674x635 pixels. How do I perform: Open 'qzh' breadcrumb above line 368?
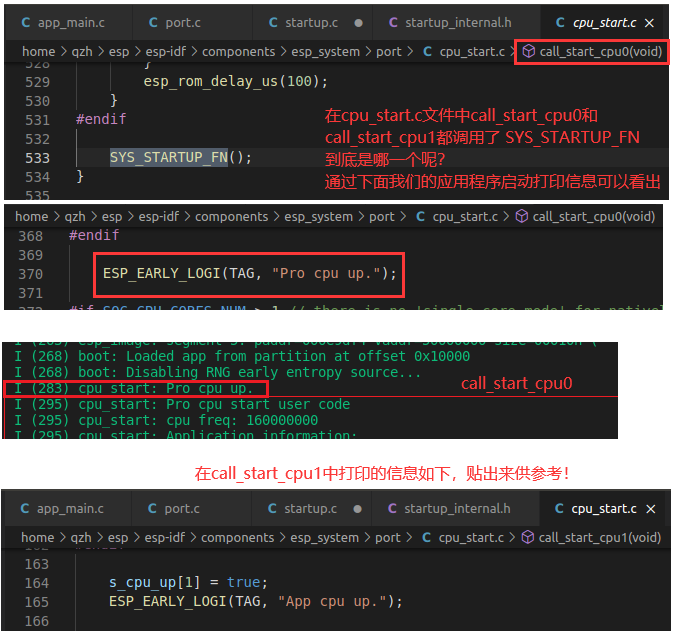click(75, 217)
